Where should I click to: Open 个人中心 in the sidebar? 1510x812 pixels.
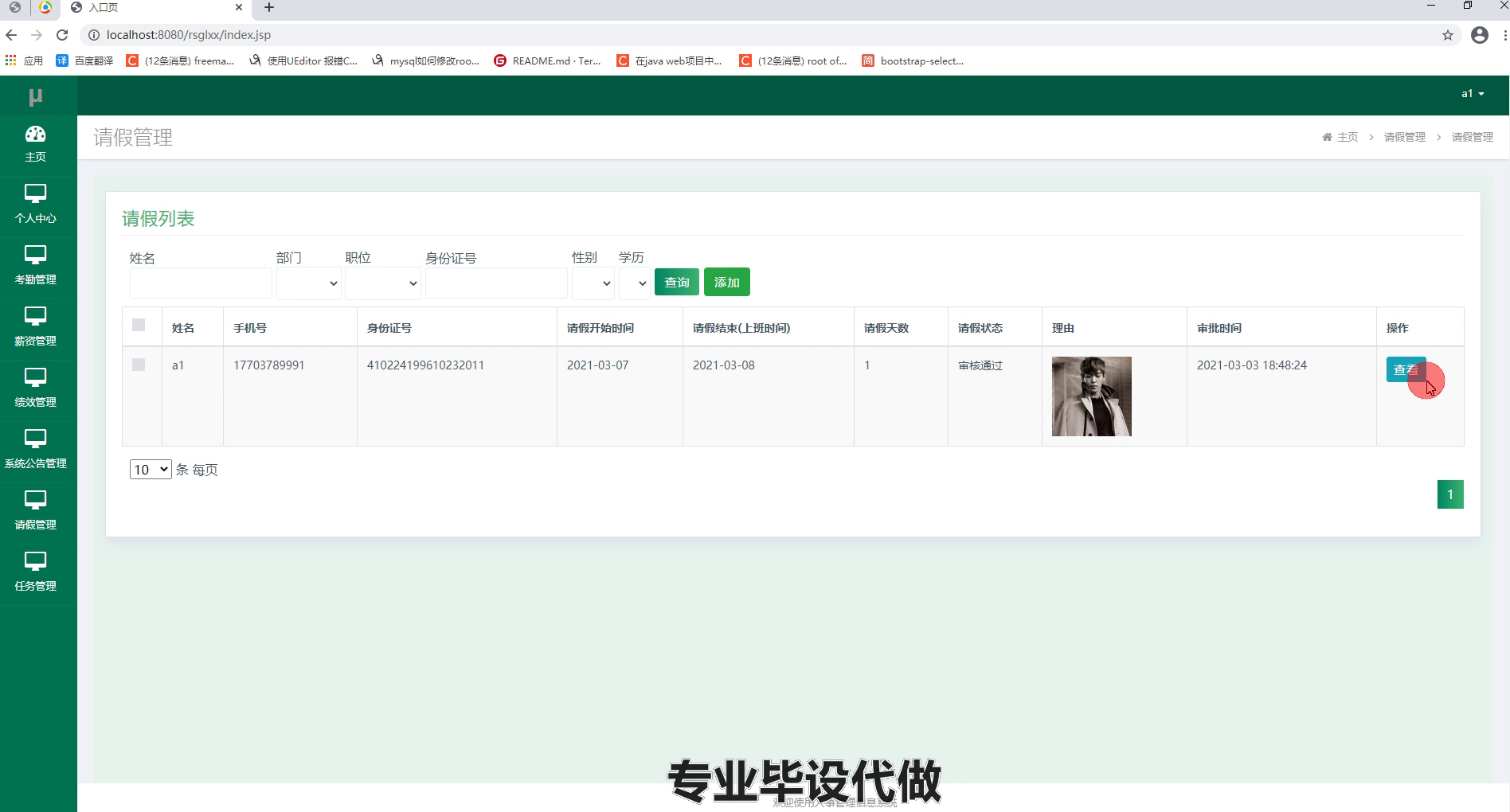click(x=35, y=205)
